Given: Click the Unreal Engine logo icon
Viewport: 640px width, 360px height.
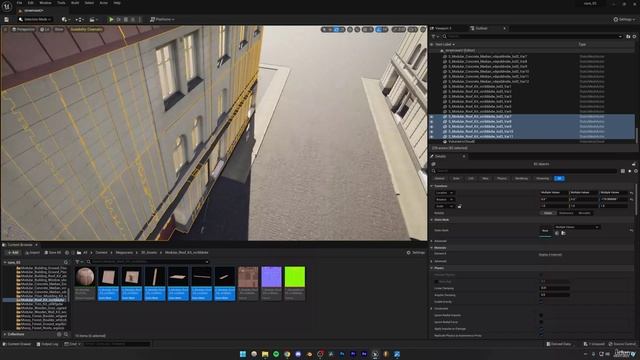Looking at the screenshot, I should coord(7,7).
